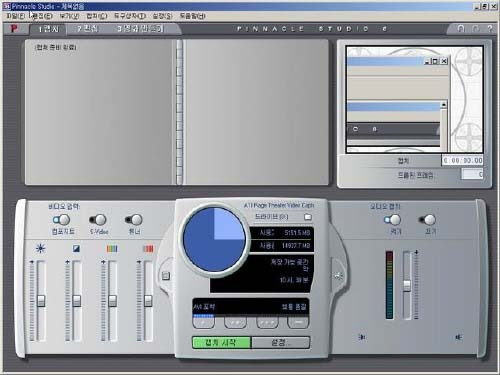Open the 설정(S) menu
Screen dimensions: 500x375
click(x=162, y=16)
